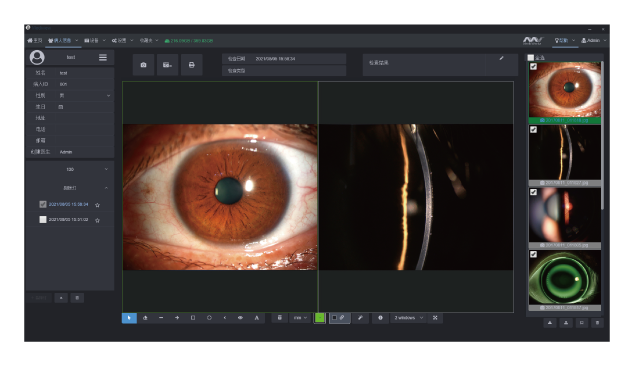Toggle checkbox on green fluorescein thumbnail
This screenshot has width=634, height=366.
tap(533, 254)
